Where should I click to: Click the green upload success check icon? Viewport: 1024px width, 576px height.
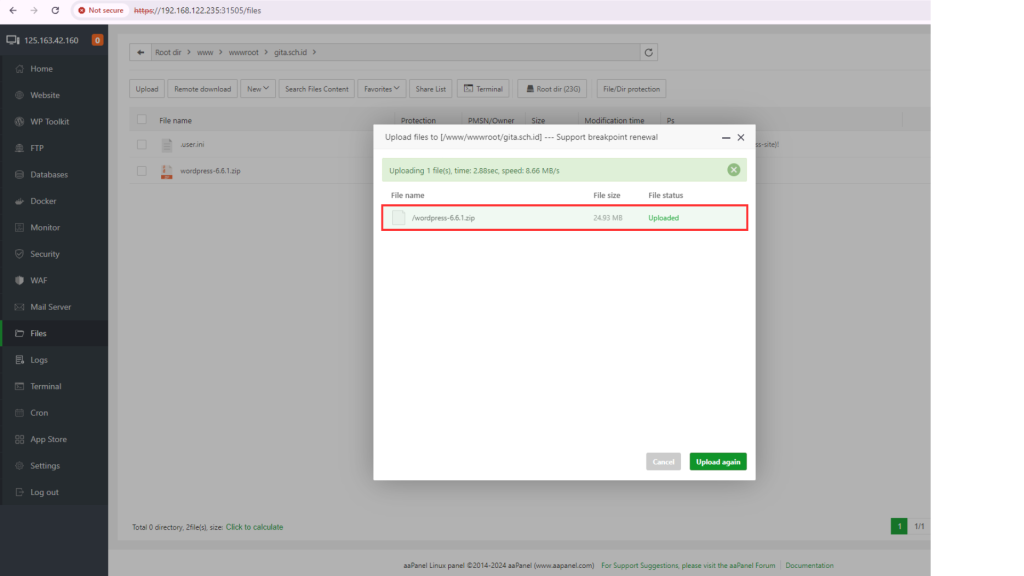click(733, 170)
